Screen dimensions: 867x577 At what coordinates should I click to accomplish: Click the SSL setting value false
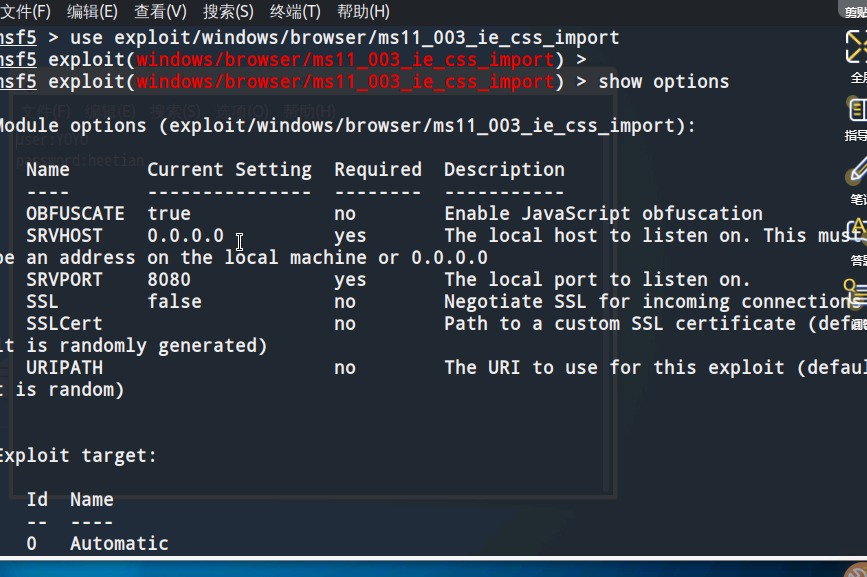[174, 302]
